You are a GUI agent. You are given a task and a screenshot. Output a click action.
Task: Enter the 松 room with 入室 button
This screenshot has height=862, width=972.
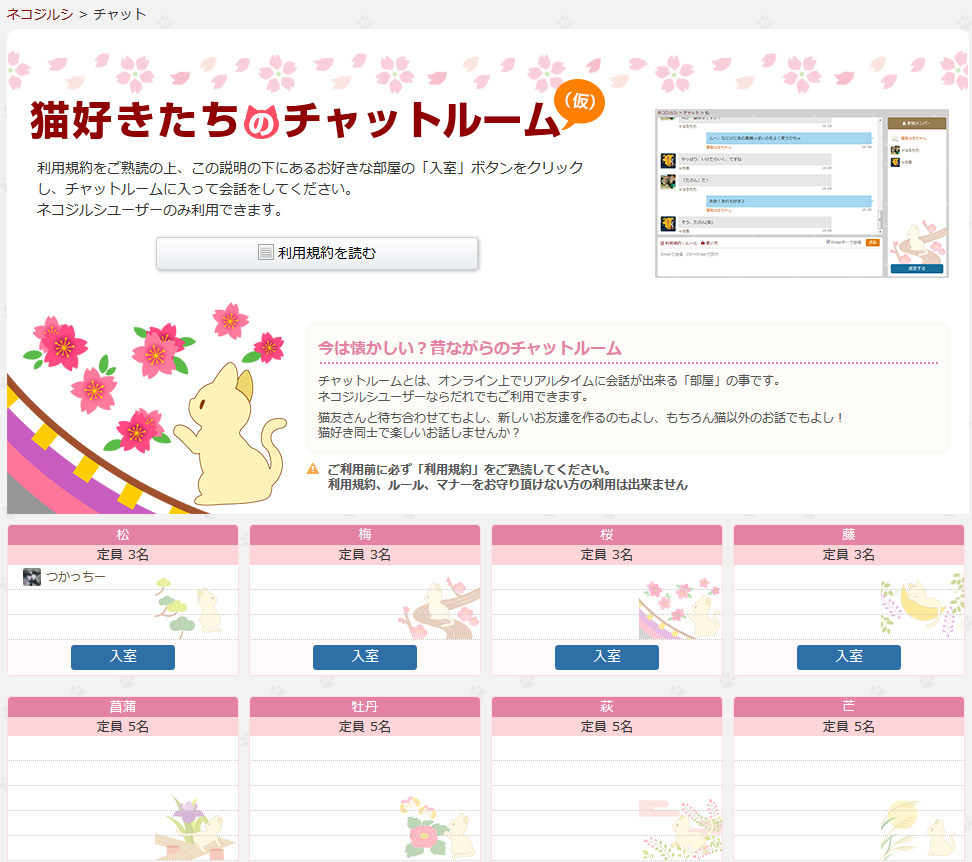click(123, 657)
